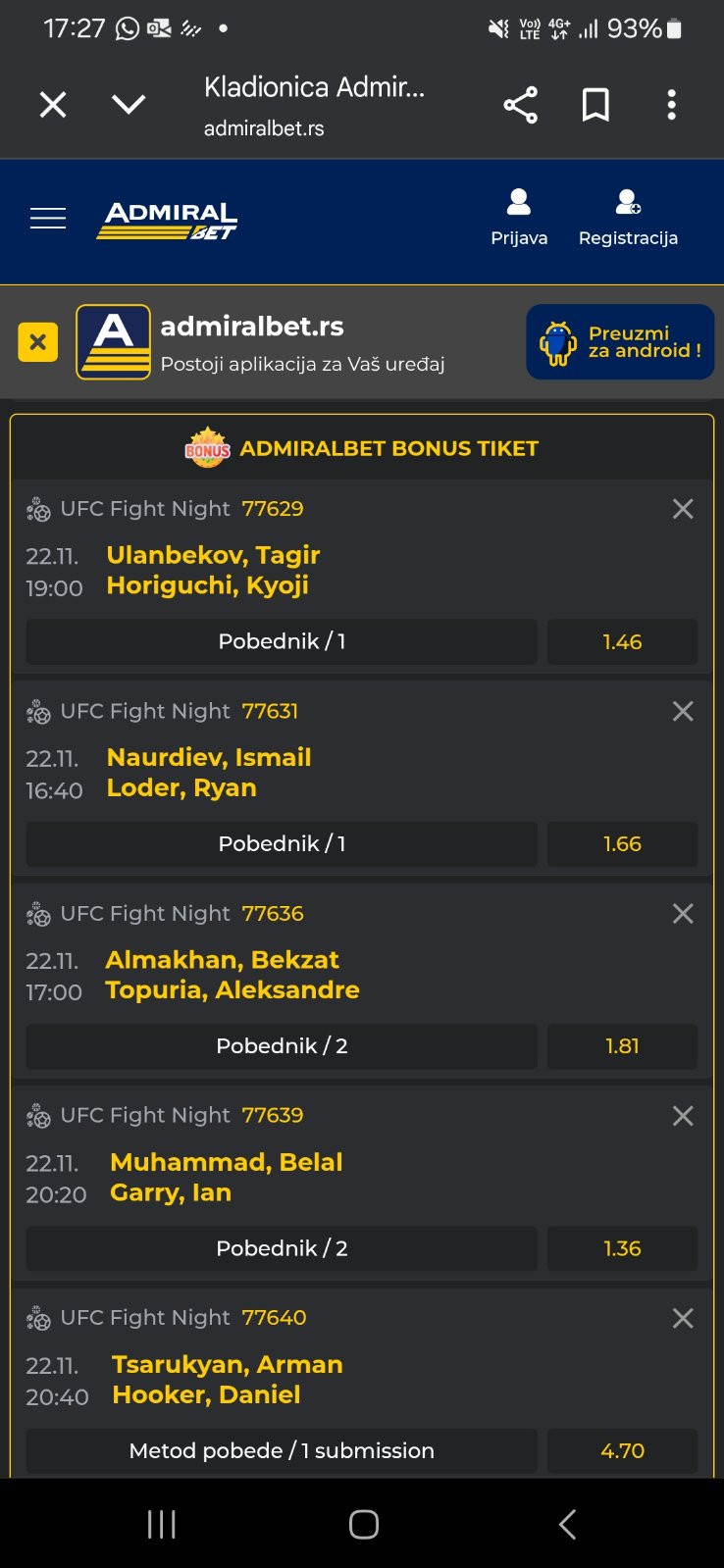Remove Naurdiev vs Loder from ticket
Viewport: 724px width, 1568px height.
coord(683,711)
